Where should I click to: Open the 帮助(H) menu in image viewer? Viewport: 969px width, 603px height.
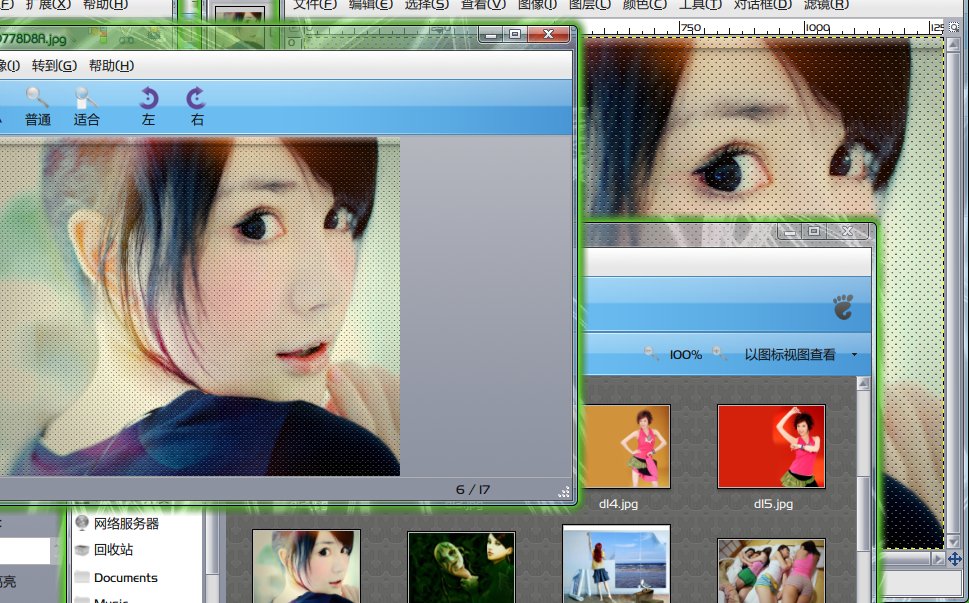(x=111, y=65)
